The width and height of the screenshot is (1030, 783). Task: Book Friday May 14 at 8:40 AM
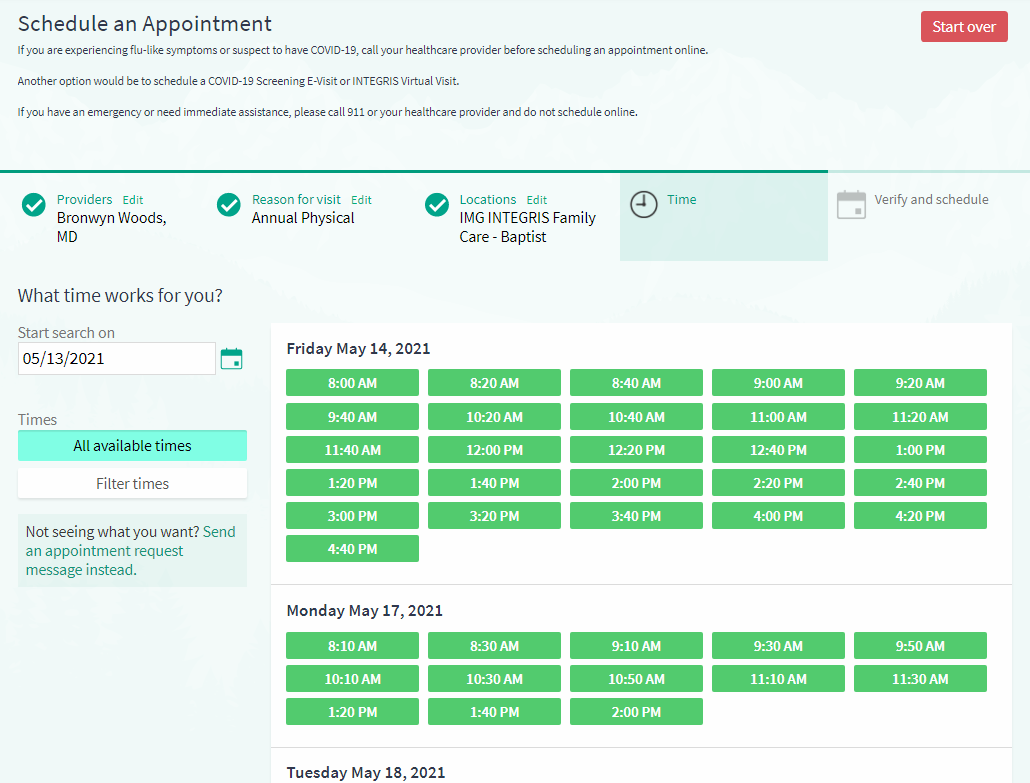point(636,383)
